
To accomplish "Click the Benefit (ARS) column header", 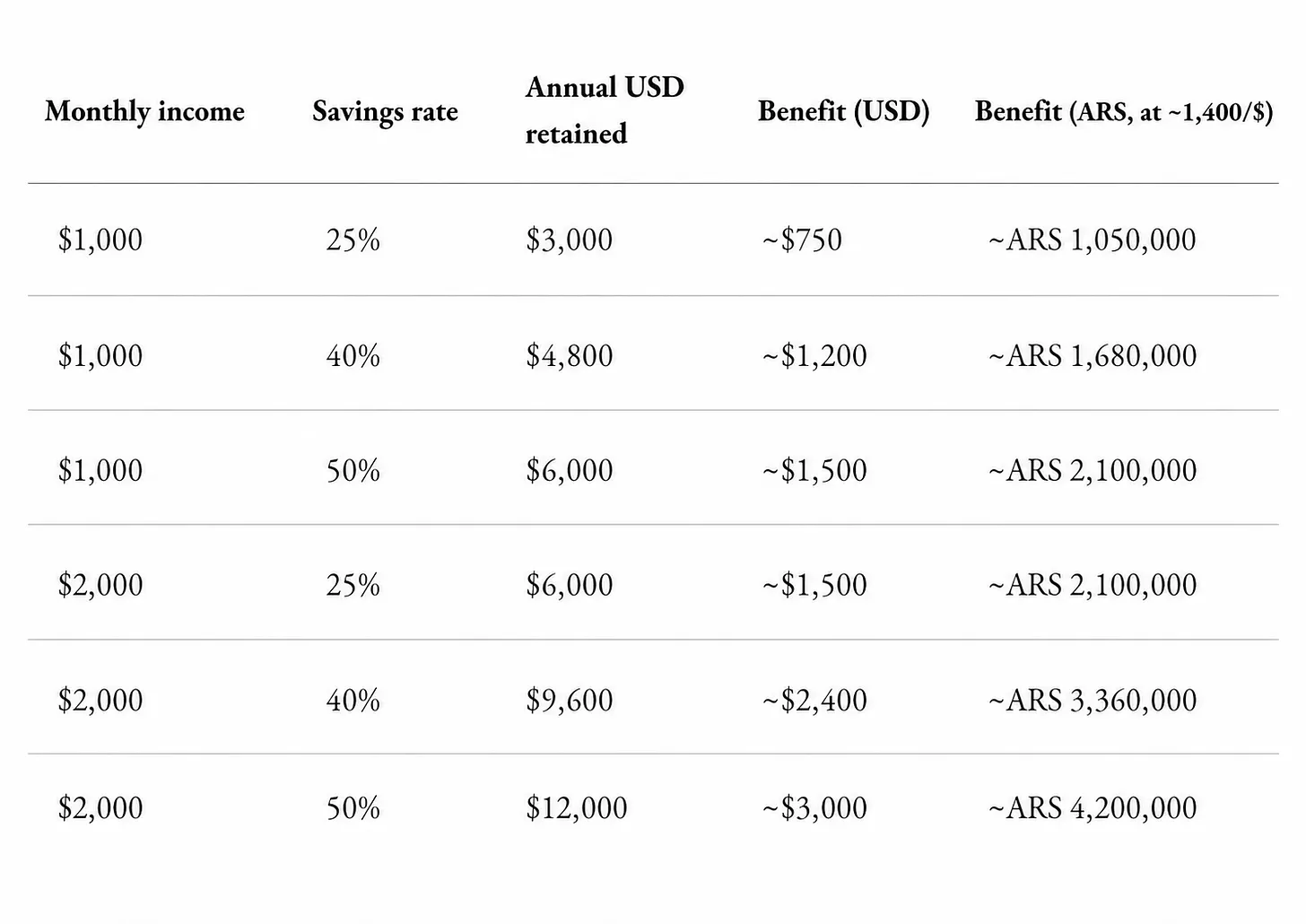I will [x=1124, y=111].
